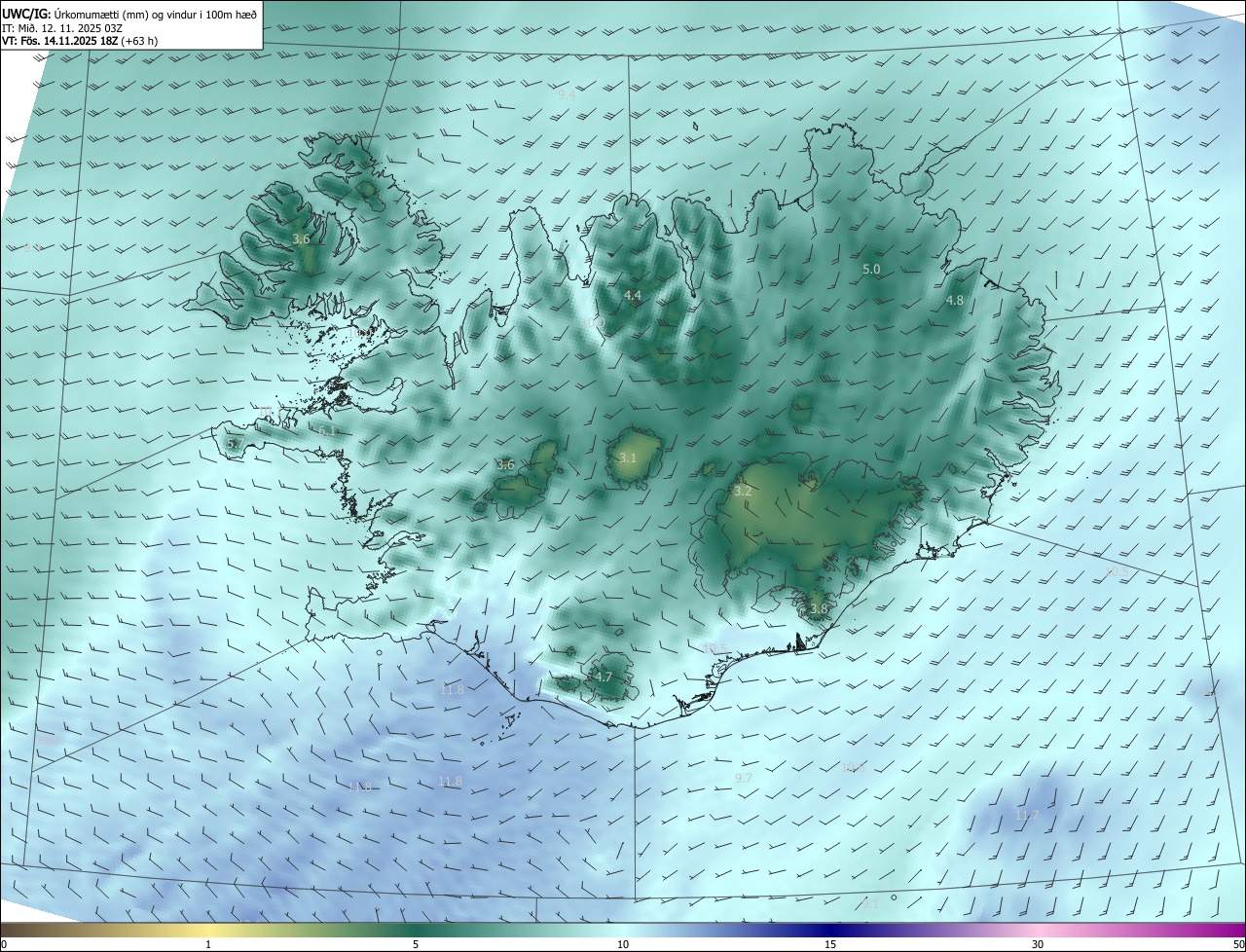Pick the dark navy color at scale value 15
Viewport: 1246px width, 952px height.
(830, 930)
